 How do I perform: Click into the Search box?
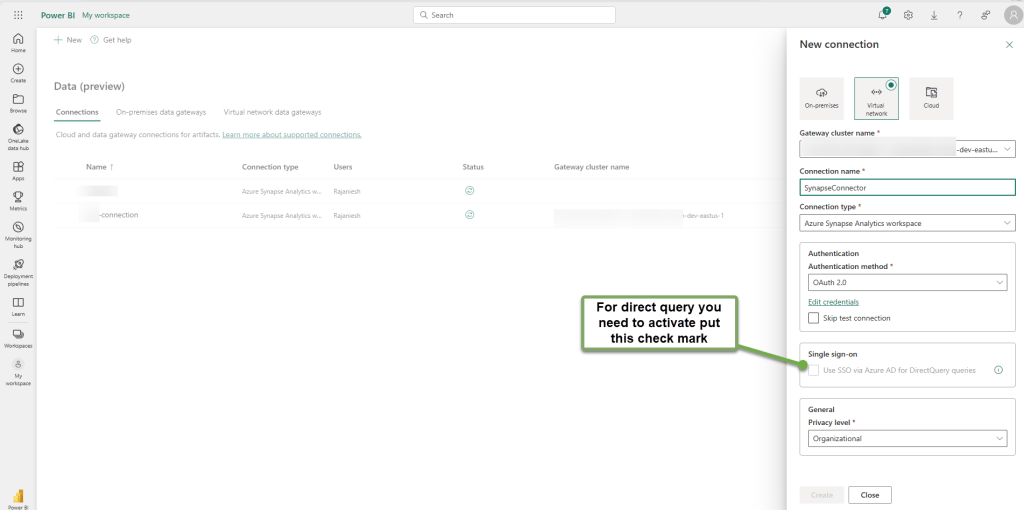pyautogui.click(x=514, y=15)
